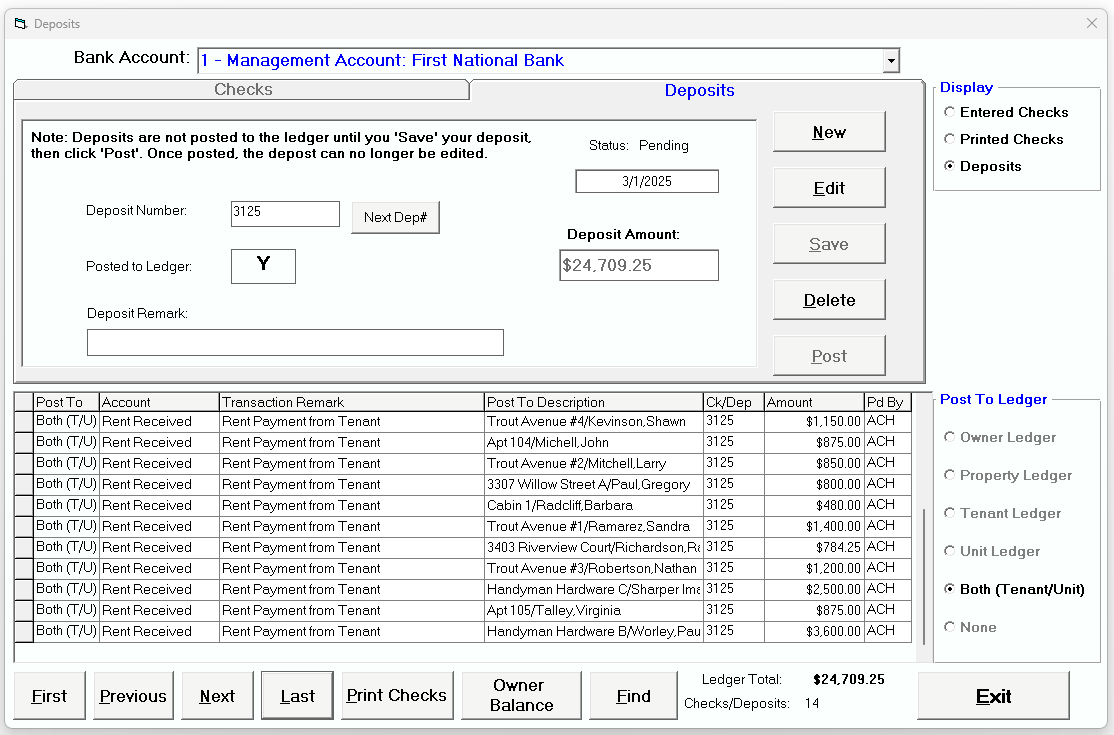The height and width of the screenshot is (735, 1114).
Task: Click the New deposit button
Action: coord(828,131)
